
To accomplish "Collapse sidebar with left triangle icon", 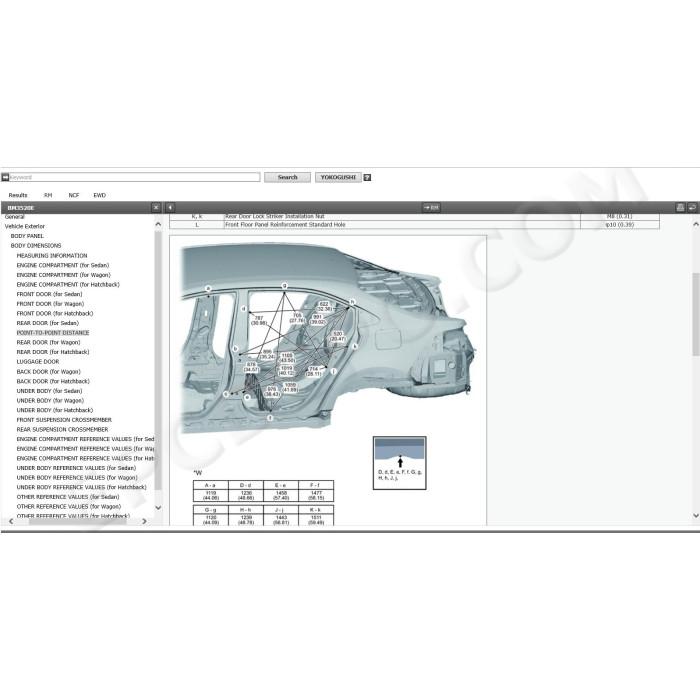I will pyautogui.click(x=170, y=208).
